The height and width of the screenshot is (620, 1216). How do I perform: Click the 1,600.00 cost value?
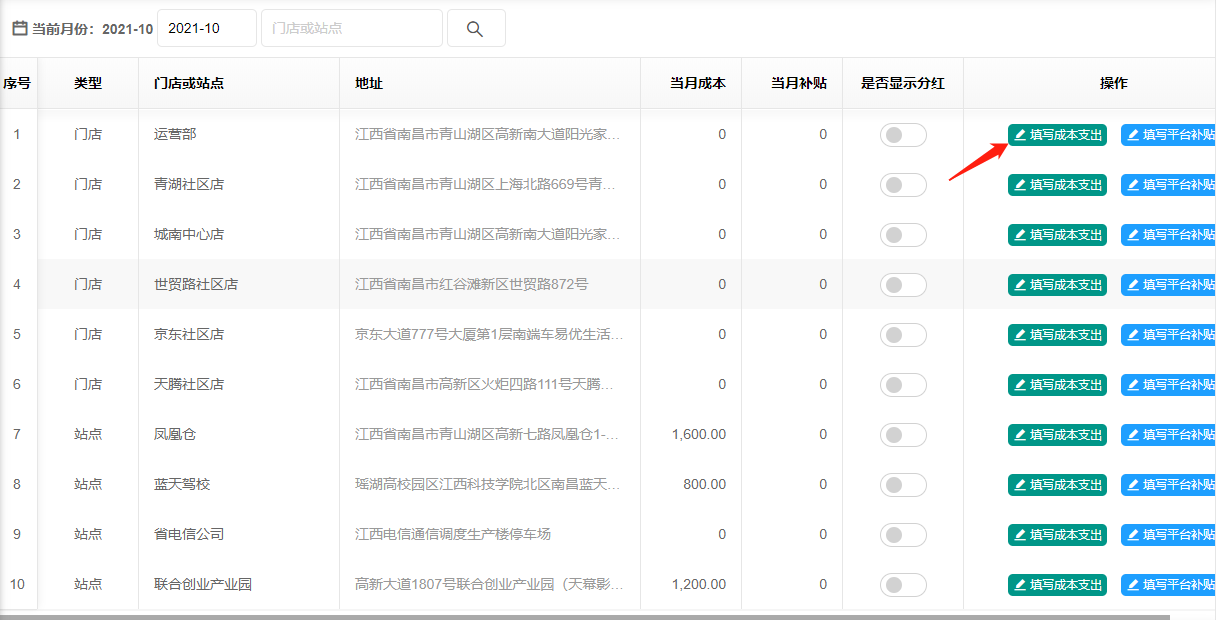point(699,435)
